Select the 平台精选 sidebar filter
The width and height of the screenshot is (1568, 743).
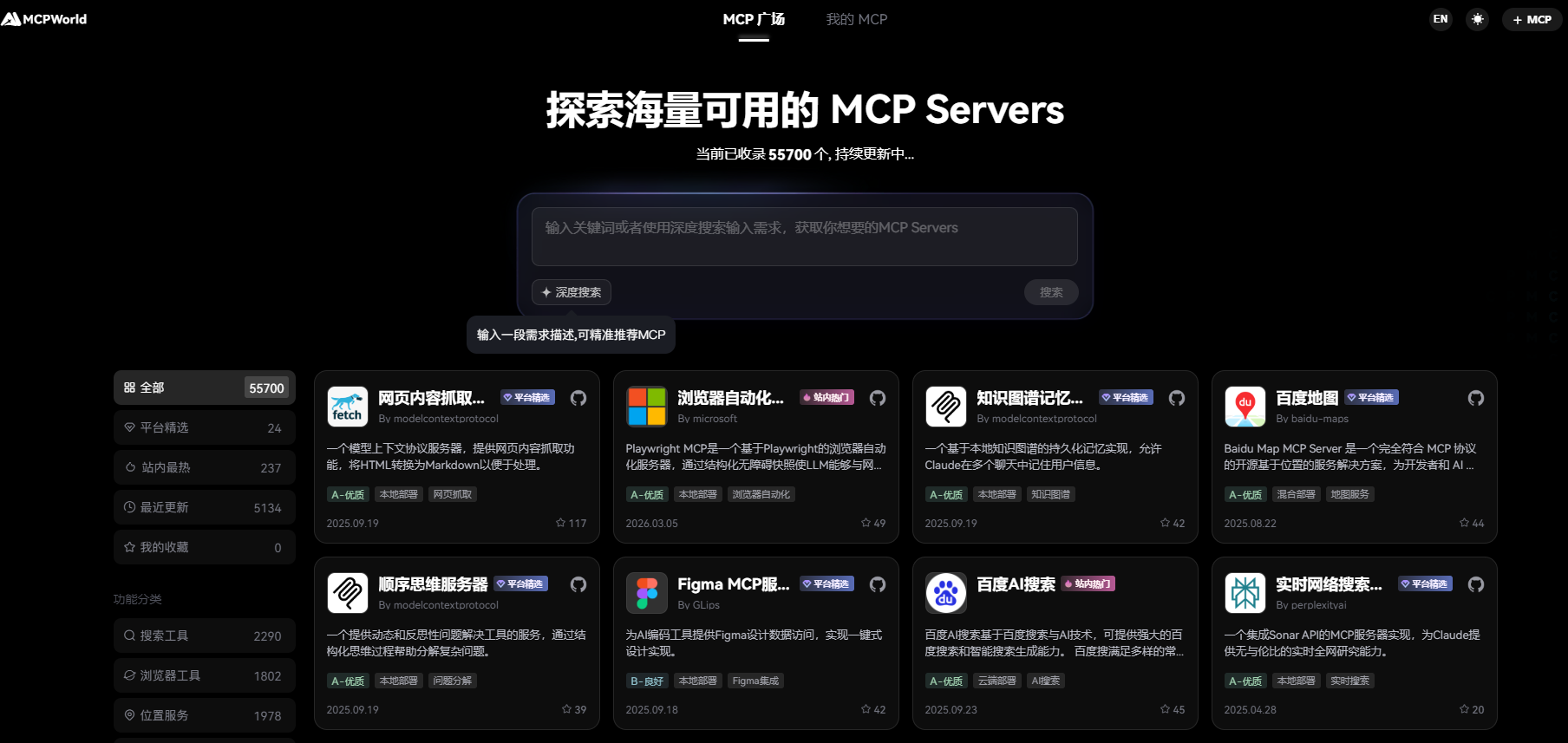pos(205,427)
